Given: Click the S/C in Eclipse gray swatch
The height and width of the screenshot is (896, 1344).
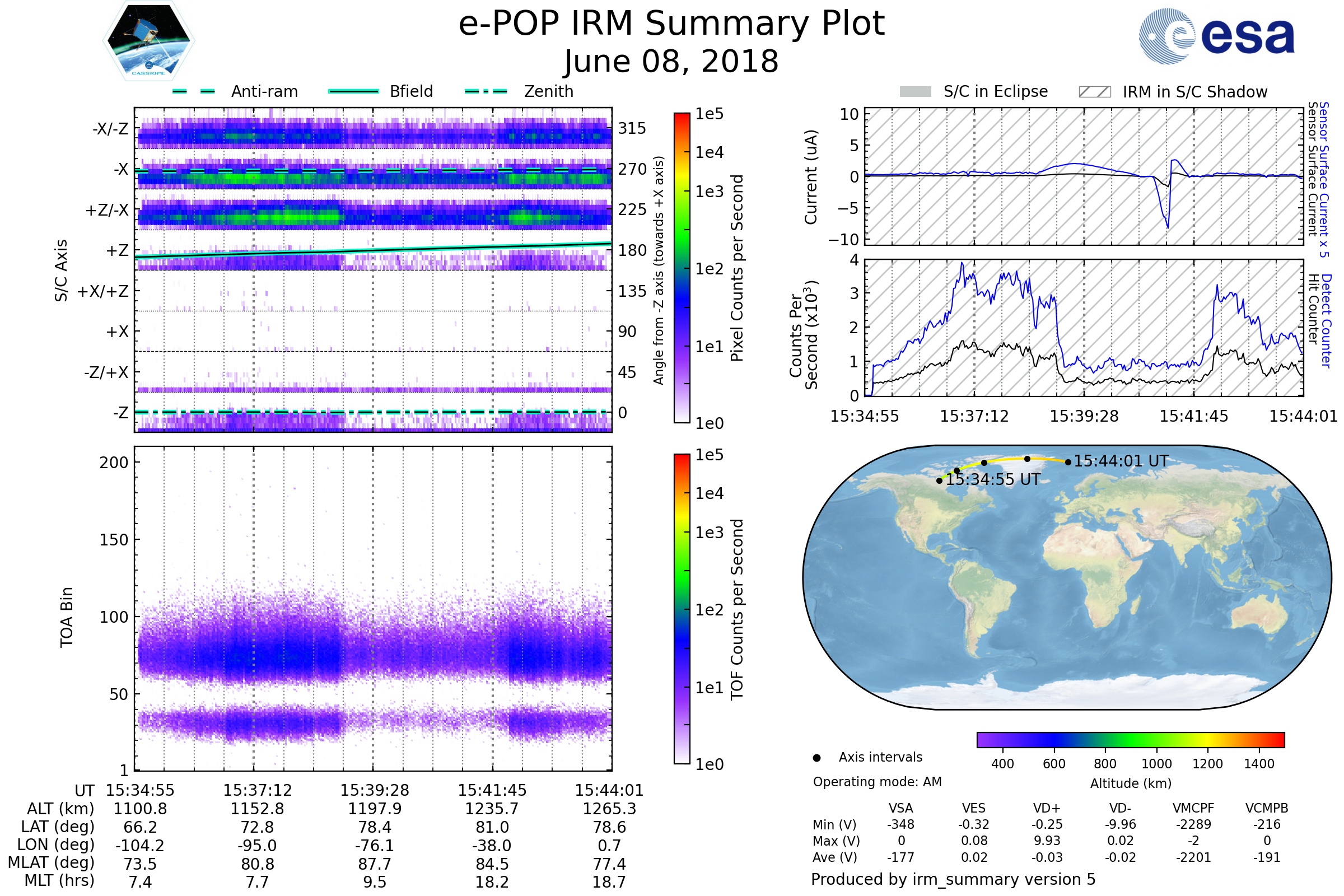Looking at the screenshot, I should (x=916, y=92).
